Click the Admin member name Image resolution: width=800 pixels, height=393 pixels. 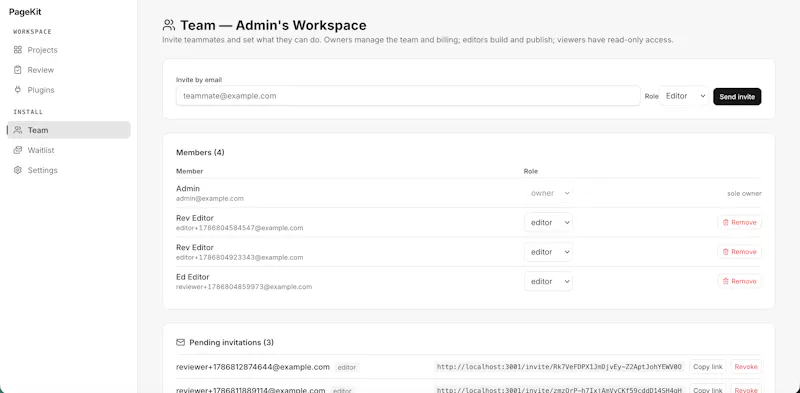pos(188,189)
